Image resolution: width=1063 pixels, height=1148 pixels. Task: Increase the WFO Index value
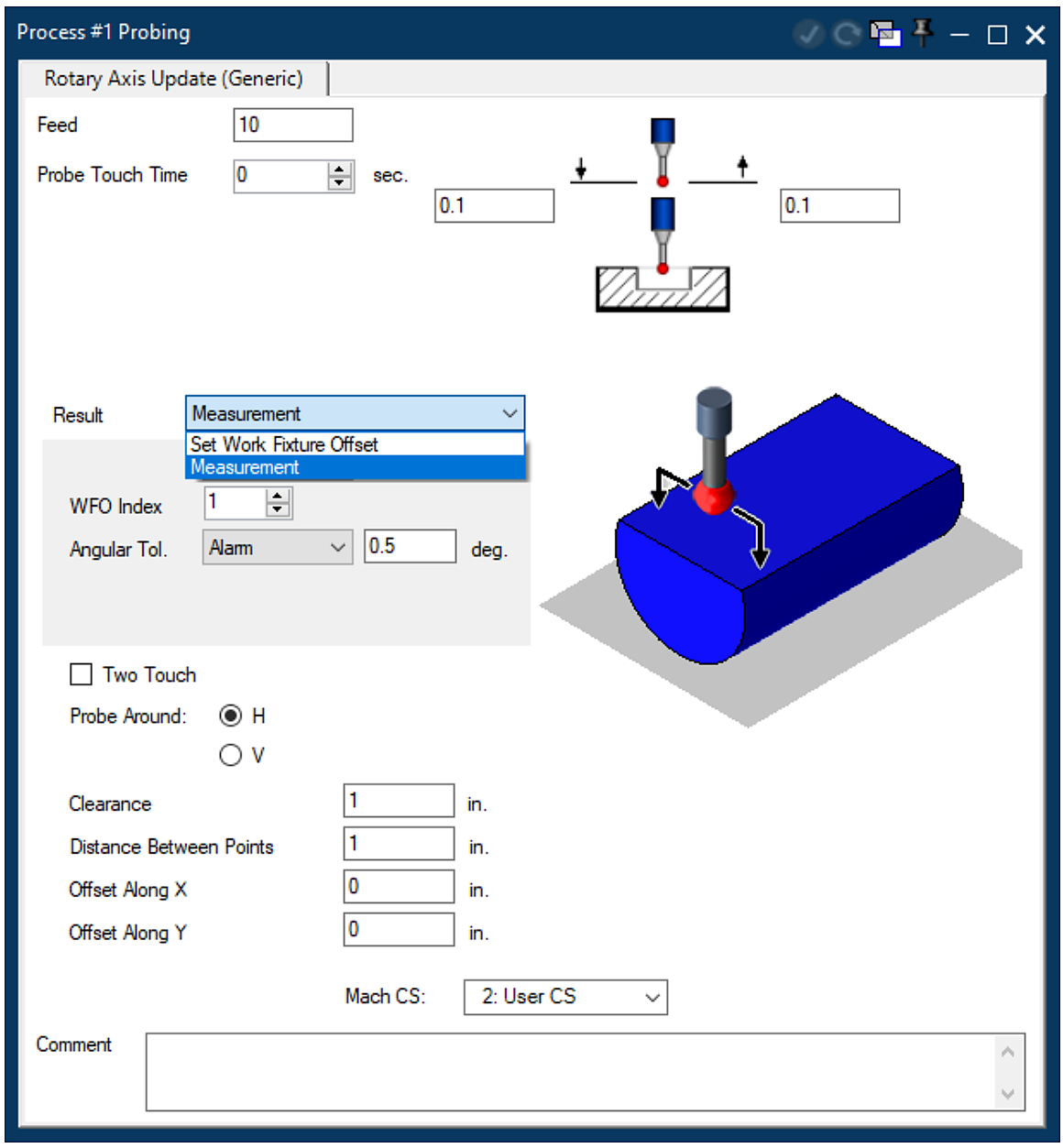pyautogui.click(x=278, y=496)
